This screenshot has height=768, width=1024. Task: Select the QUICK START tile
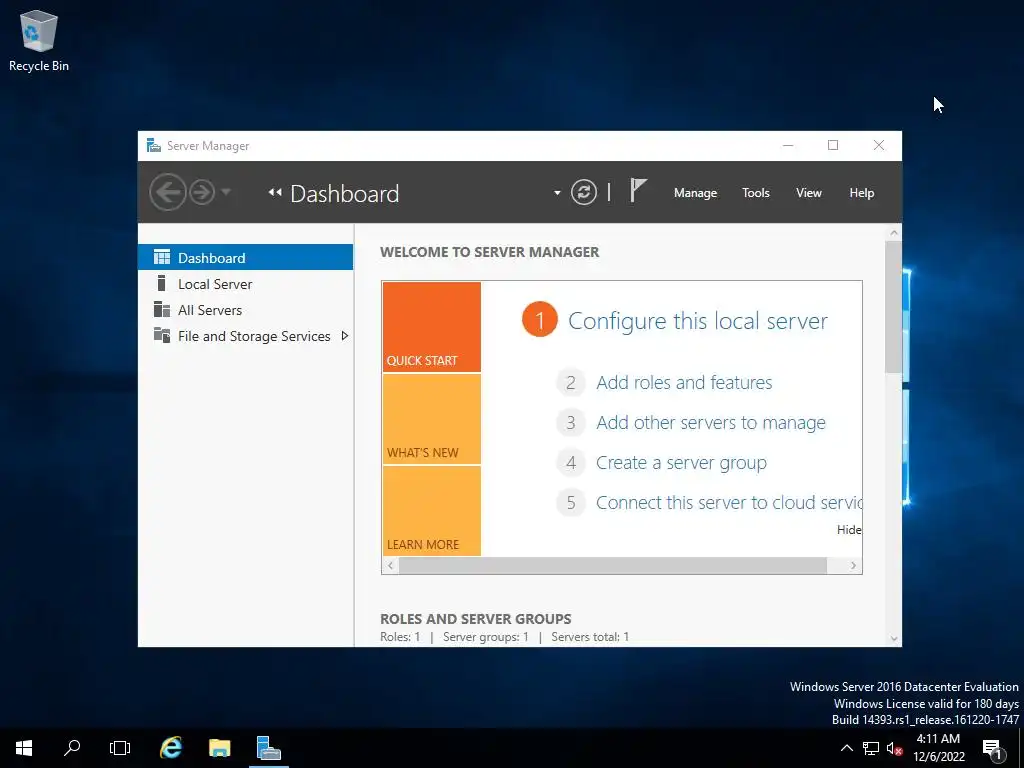pyautogui.click(x=432, y=327)
